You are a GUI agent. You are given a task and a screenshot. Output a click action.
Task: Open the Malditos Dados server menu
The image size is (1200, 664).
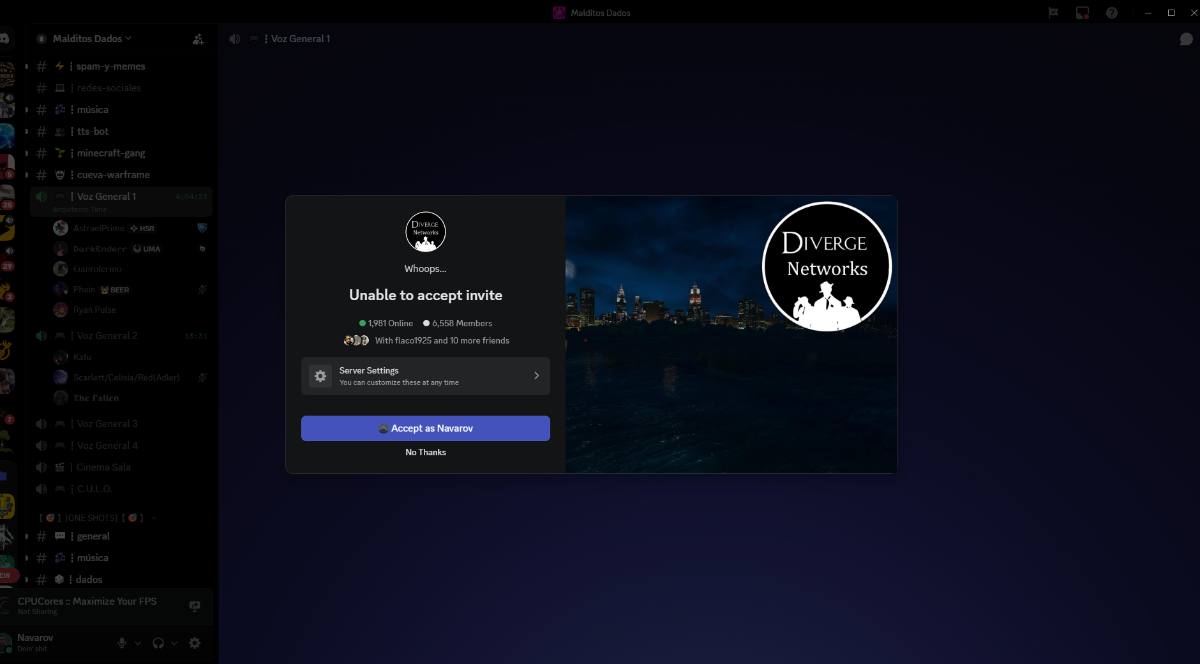tap(85, 39)
